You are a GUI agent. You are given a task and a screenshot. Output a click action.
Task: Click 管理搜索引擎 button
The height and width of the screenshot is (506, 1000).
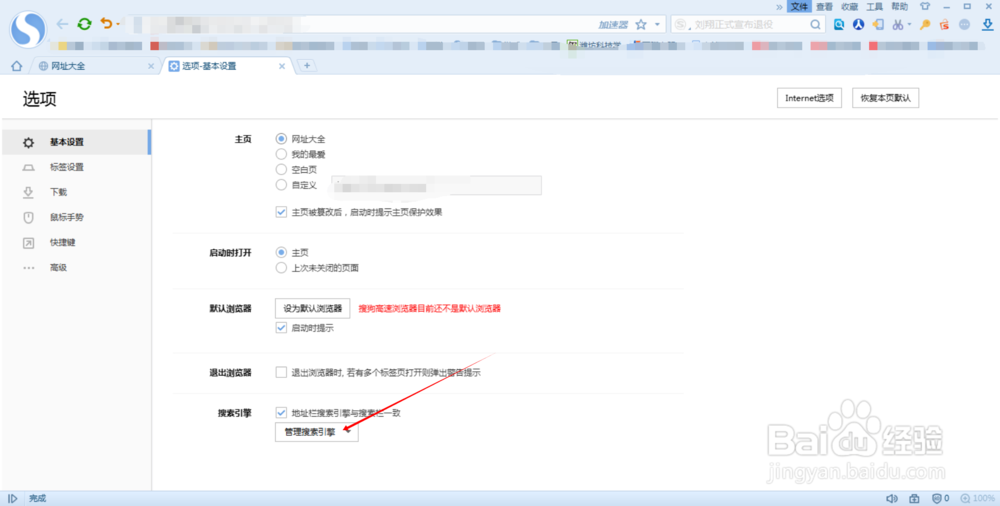[x=316, y=432]
